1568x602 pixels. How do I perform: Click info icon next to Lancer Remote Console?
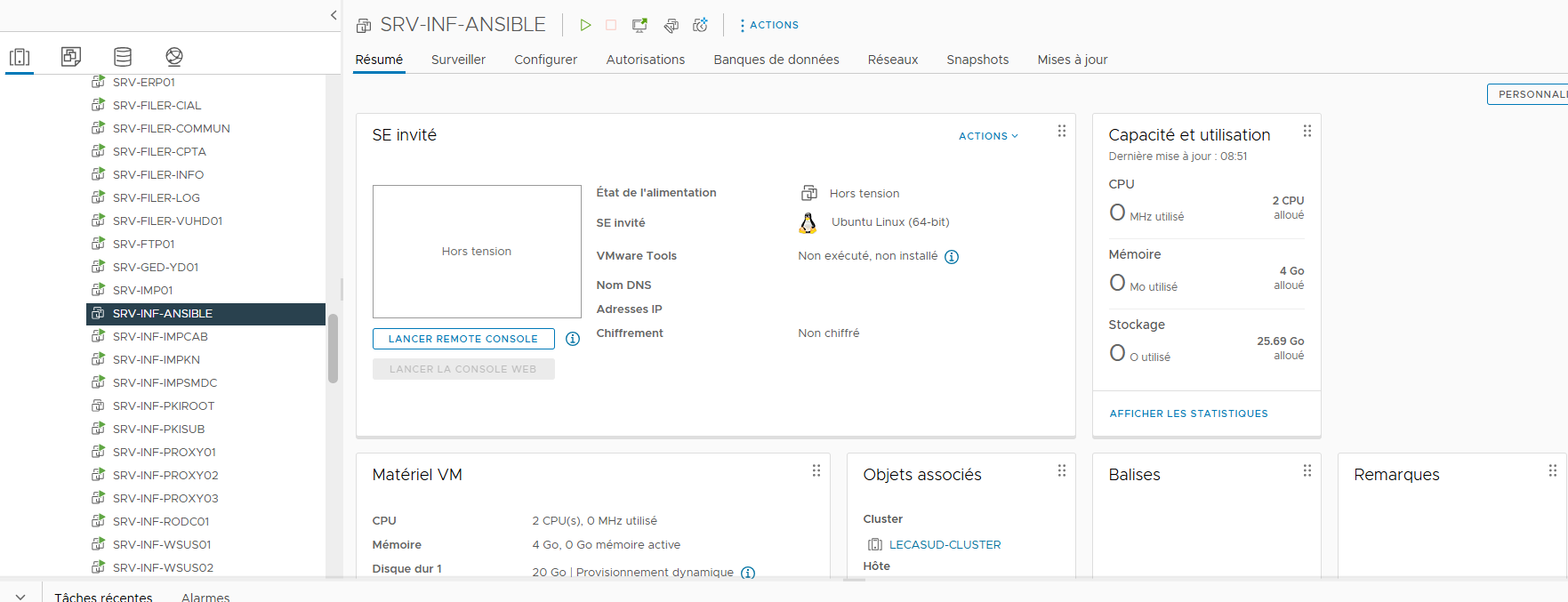tap(573, 339)
